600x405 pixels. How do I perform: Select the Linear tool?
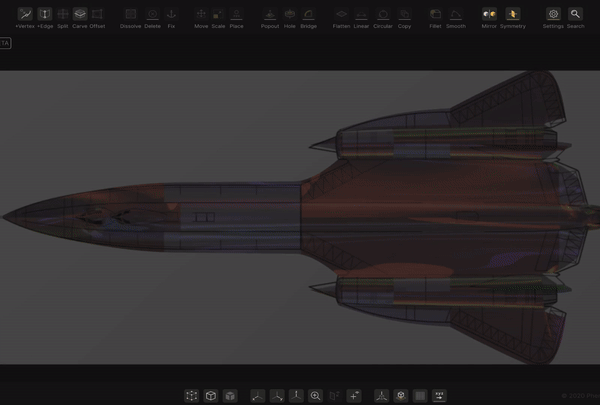click(x=361, y=18)
